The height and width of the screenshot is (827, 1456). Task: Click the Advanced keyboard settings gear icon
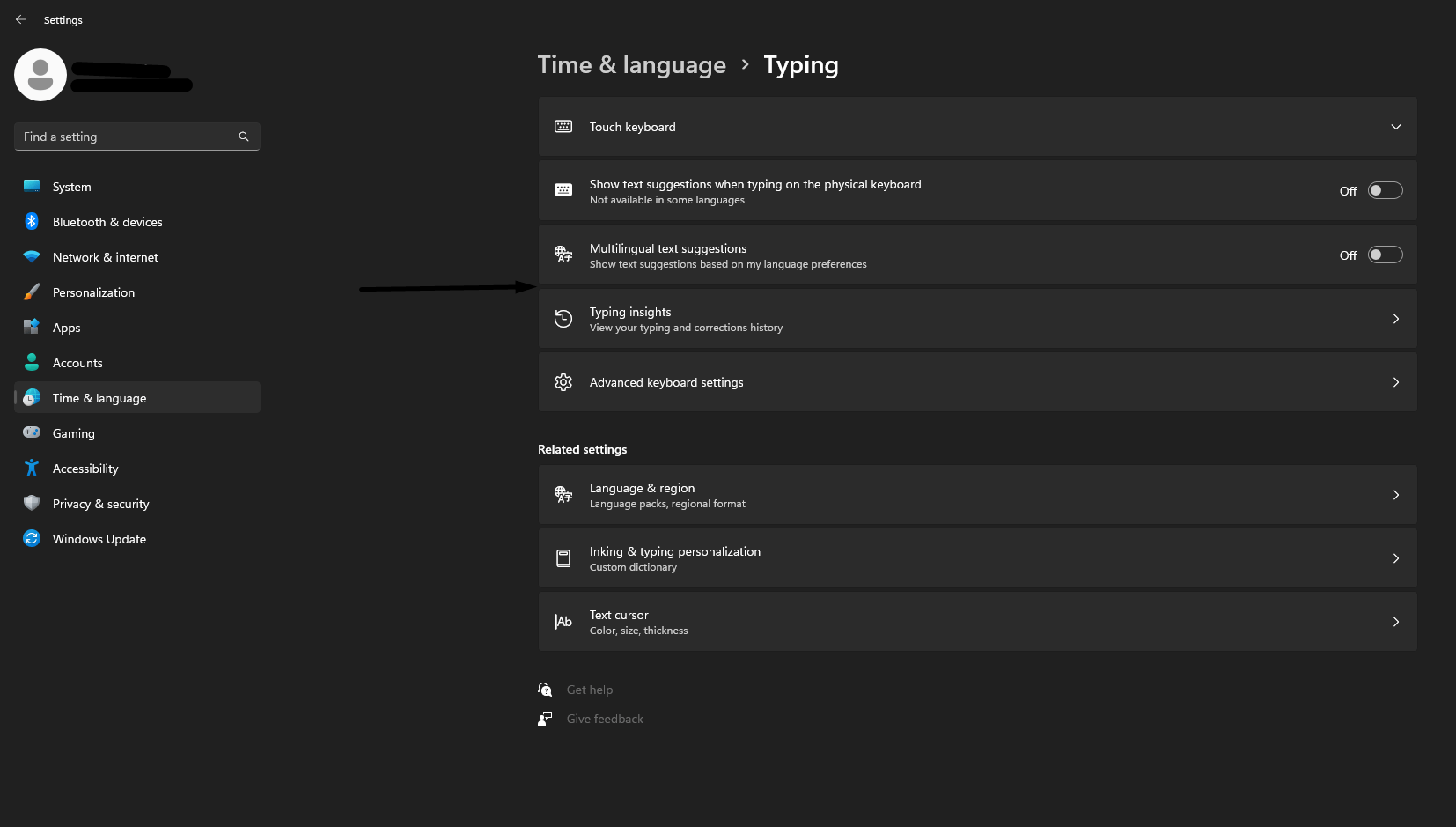[563, 382]
